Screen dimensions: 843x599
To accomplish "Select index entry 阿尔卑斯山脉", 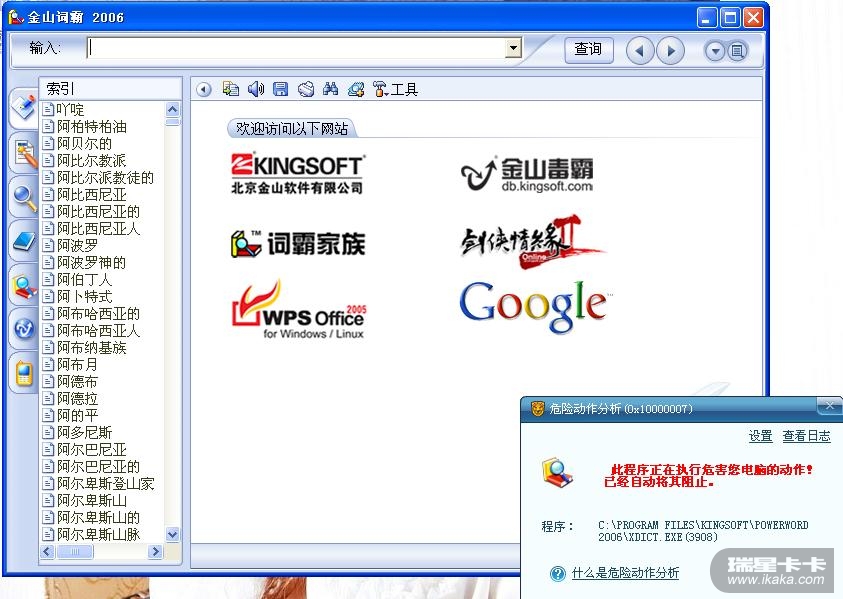I will (92, 534).
